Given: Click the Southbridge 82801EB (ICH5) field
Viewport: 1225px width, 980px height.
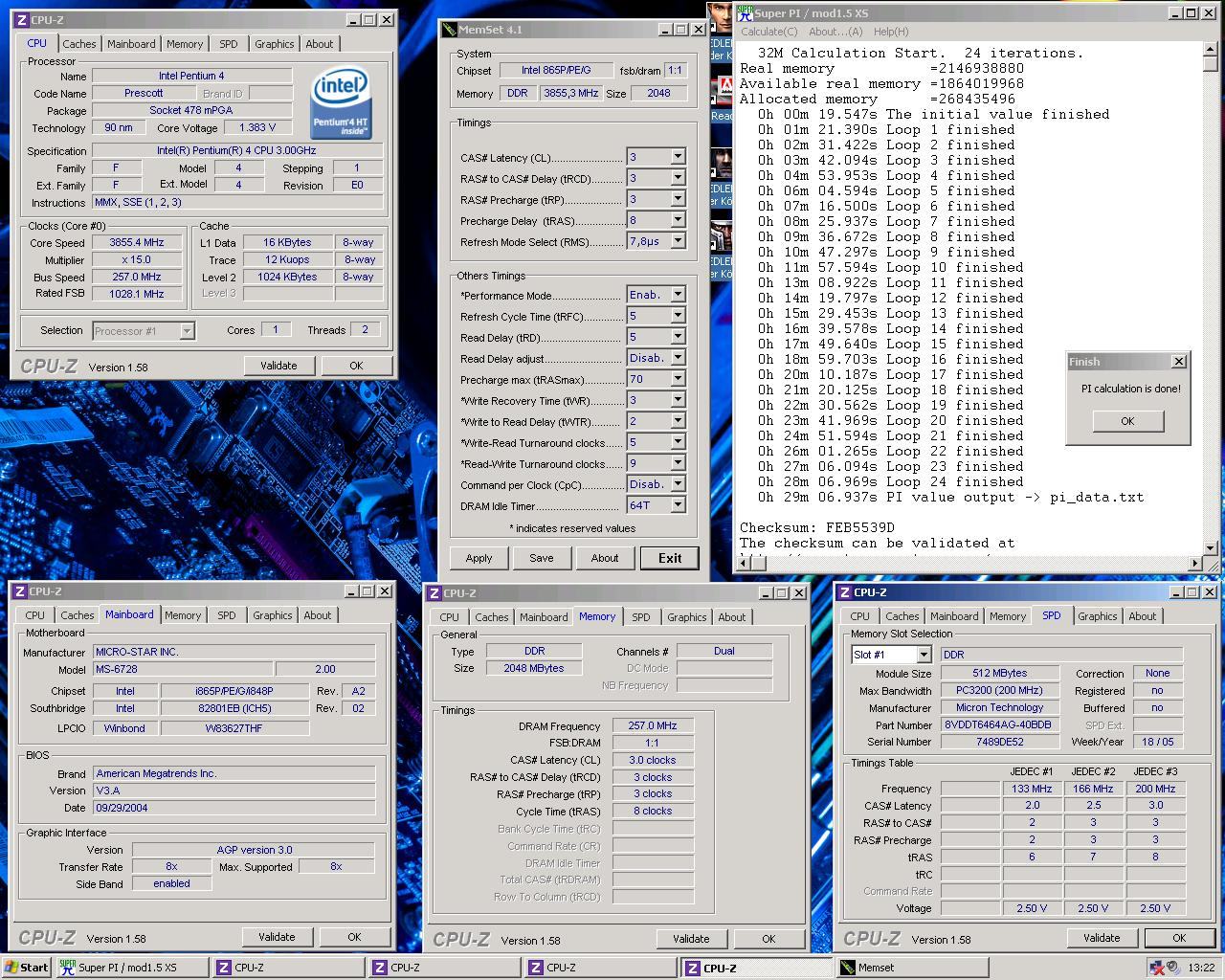Looking at the screenshot, I should (234, 708).
